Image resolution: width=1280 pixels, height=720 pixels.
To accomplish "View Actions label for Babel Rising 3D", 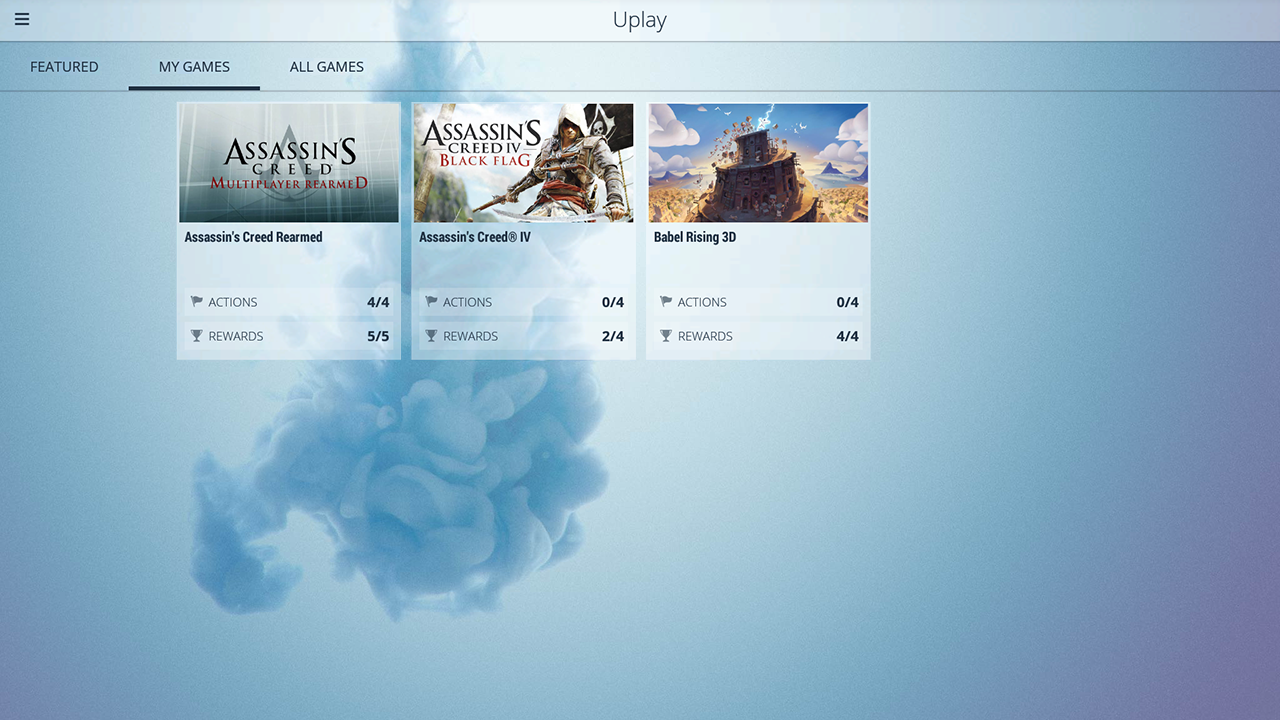I will pos(702,302).
